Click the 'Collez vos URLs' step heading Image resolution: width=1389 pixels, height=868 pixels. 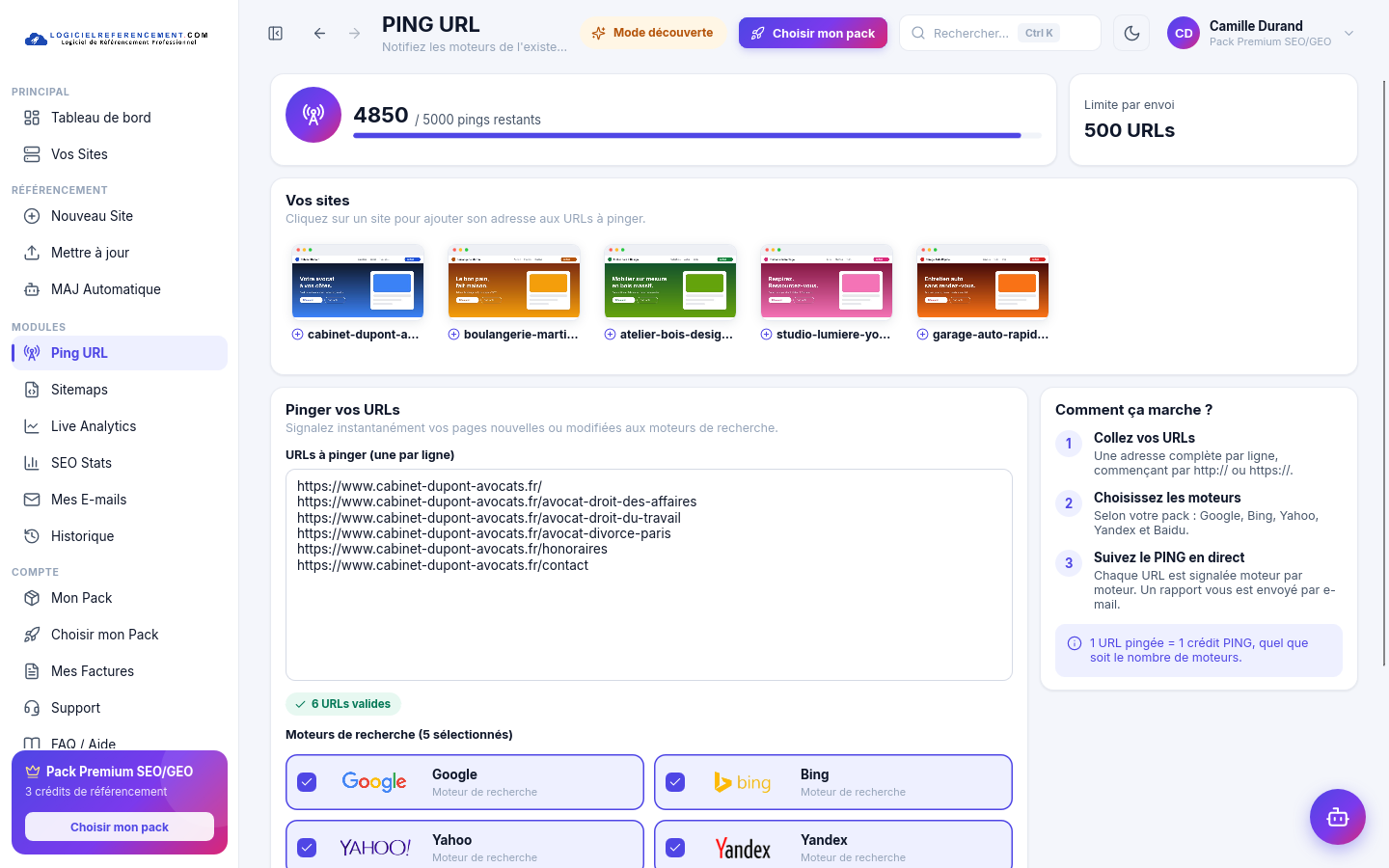[1144, 438]
